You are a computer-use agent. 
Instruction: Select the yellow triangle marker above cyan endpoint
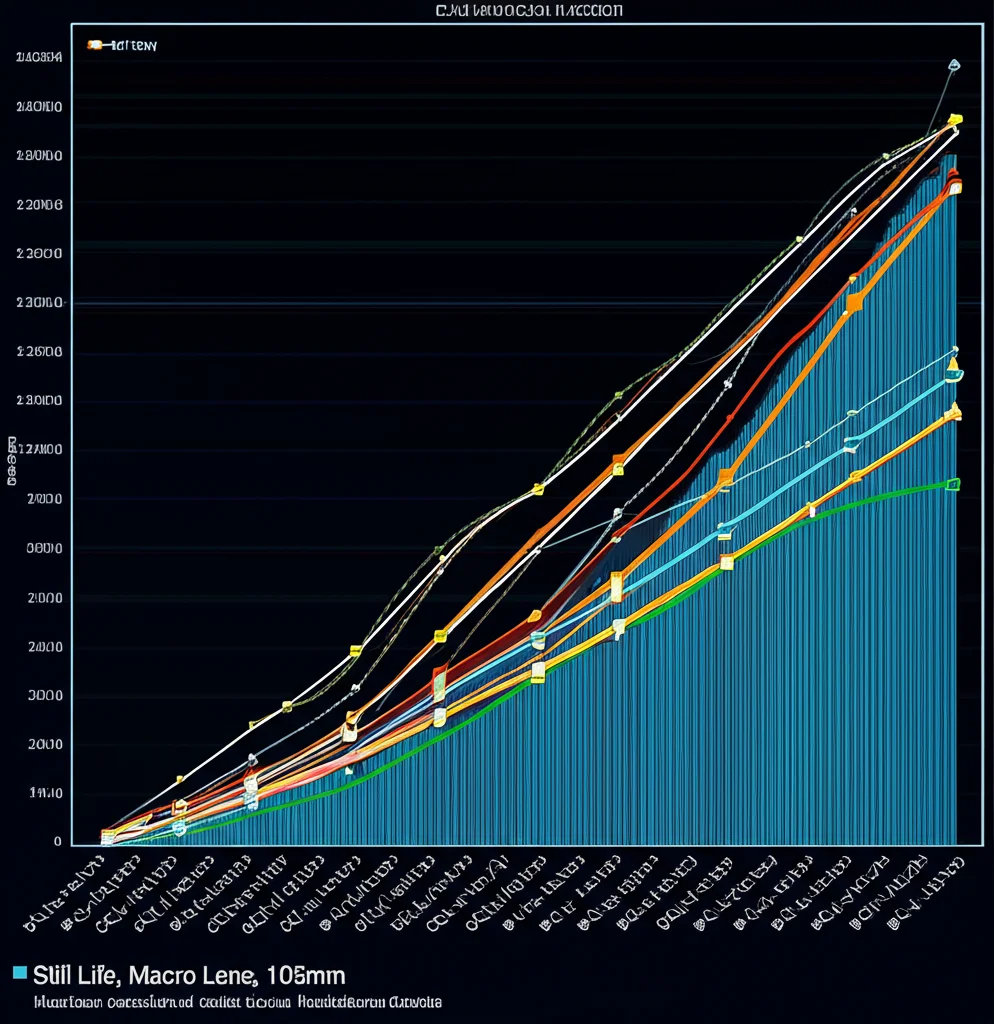[953, 363]
